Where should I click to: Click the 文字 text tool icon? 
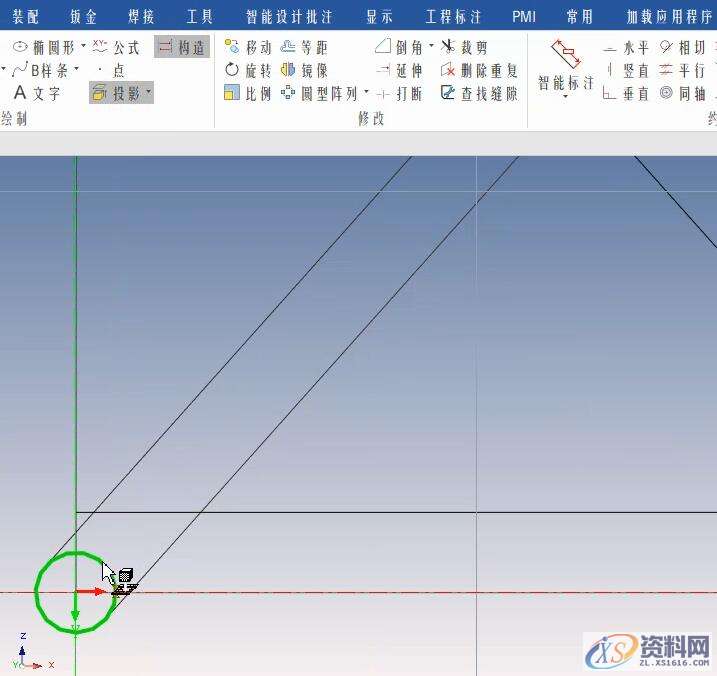click(20, 93)
